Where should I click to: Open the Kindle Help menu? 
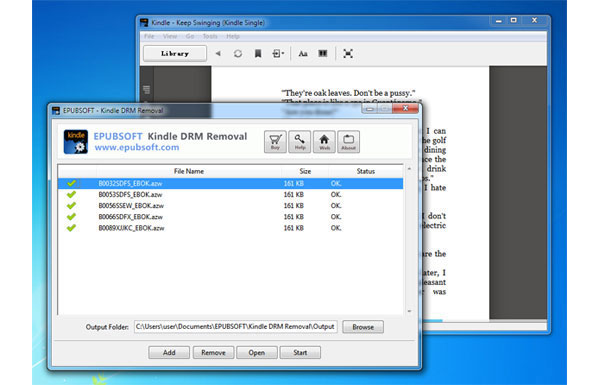(x=233, y=36)
